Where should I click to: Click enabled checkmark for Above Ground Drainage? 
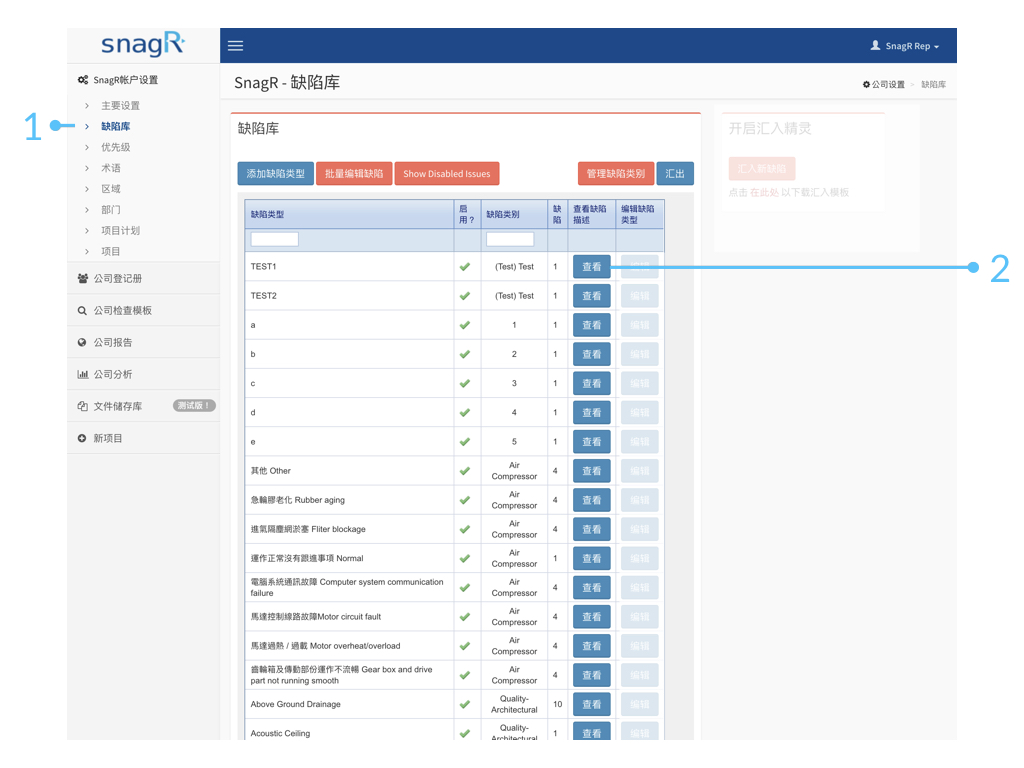(x=465, y=704)
